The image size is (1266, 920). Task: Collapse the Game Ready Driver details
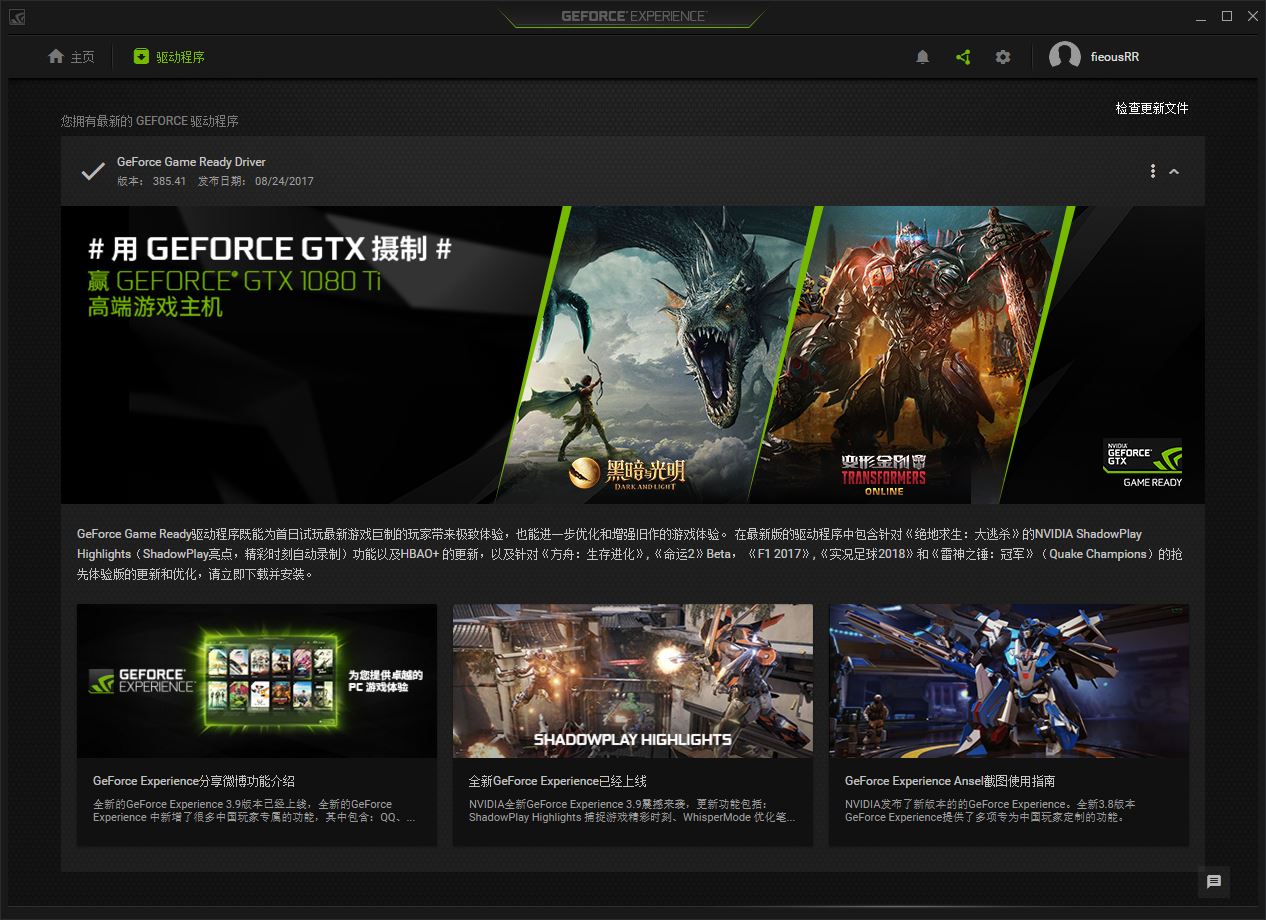[x=1174, y=171]
